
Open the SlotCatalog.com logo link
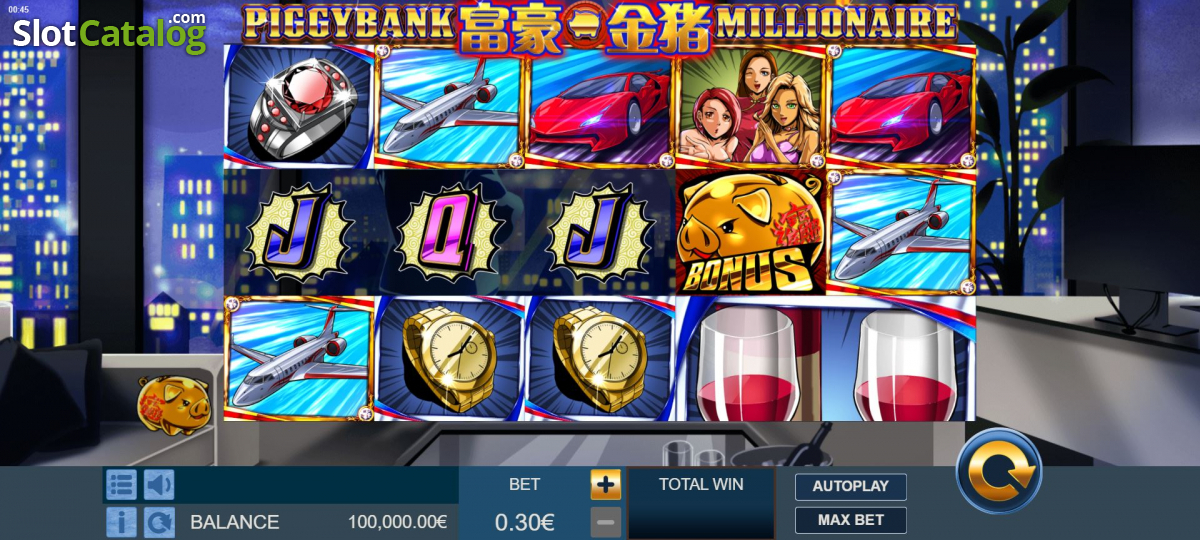coord(110,33)
